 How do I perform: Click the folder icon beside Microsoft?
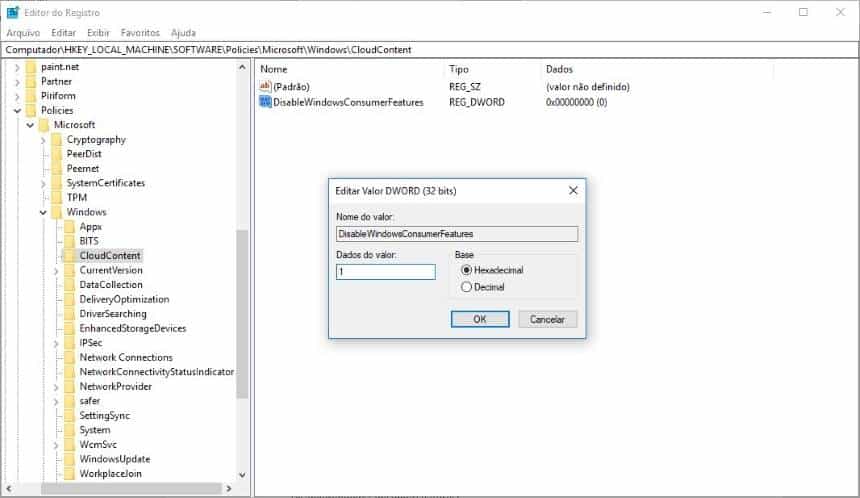(44, 125)
